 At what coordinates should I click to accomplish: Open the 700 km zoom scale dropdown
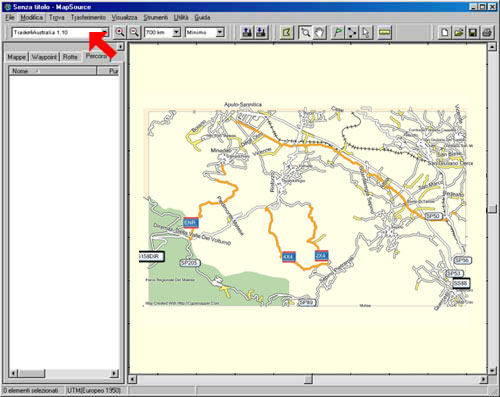[x=176, y=32]
